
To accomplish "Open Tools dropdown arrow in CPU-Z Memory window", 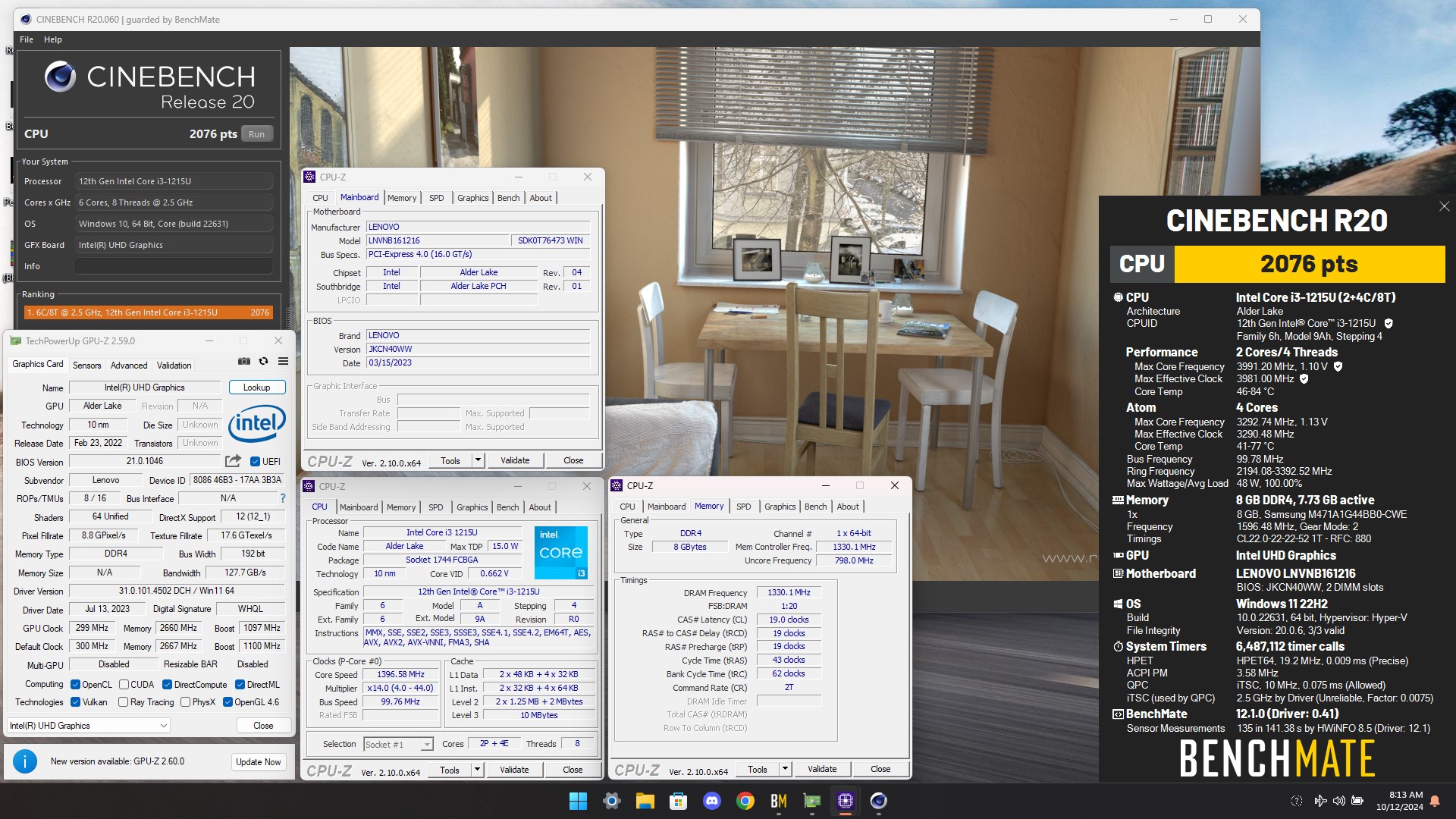I will click(785, 769).
